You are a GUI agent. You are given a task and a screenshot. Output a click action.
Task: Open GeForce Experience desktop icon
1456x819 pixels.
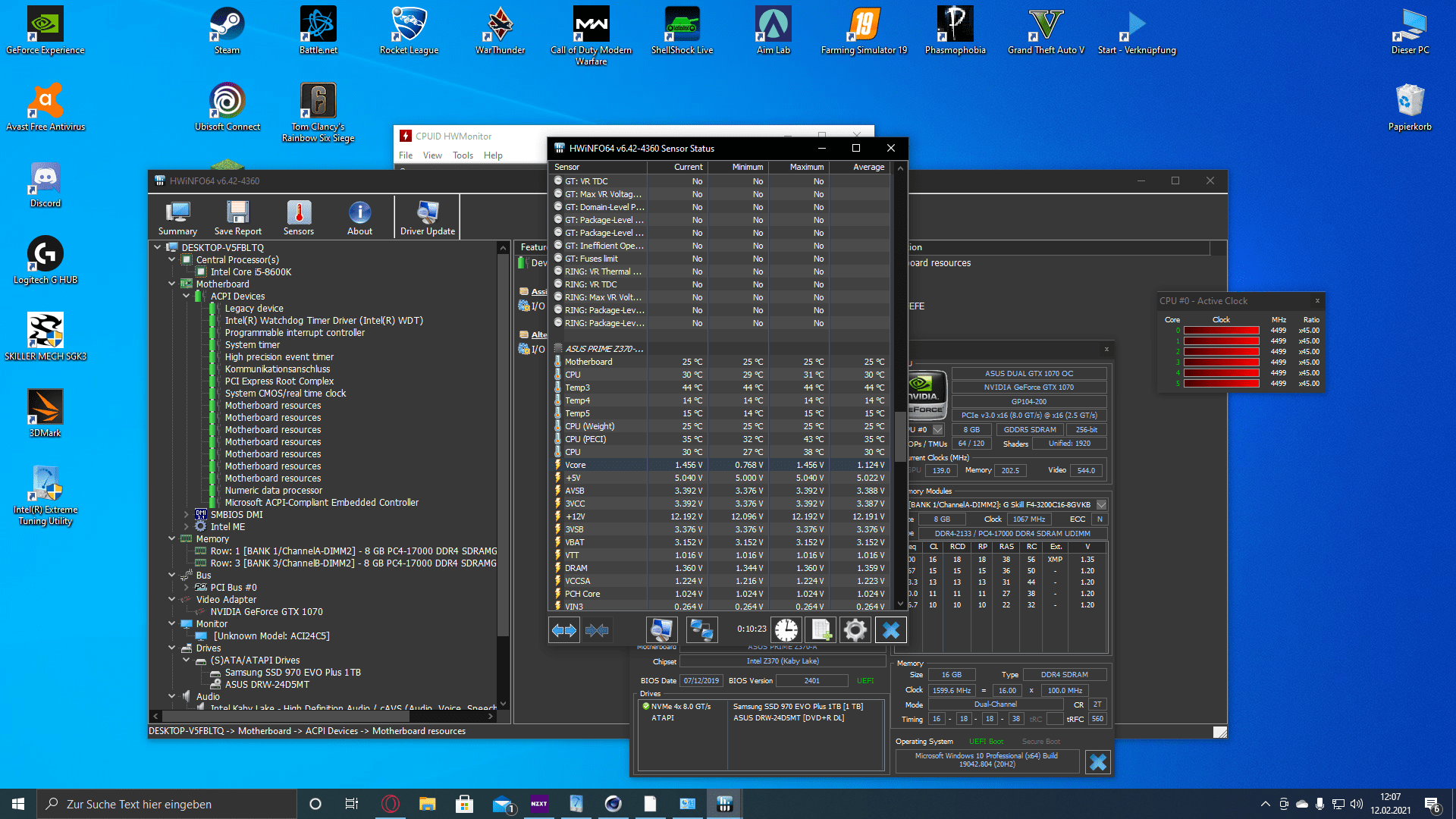click(45, 31)
